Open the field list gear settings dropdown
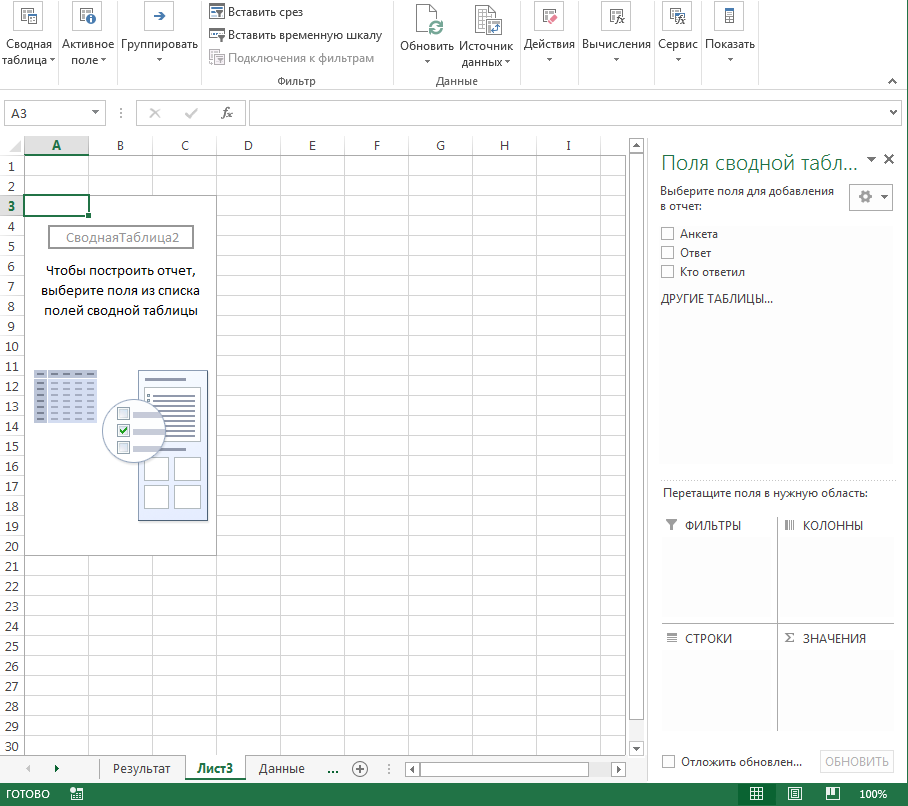The width and height of the screenshot is (908, 806). pyautogui.click(x=870, y=197)
